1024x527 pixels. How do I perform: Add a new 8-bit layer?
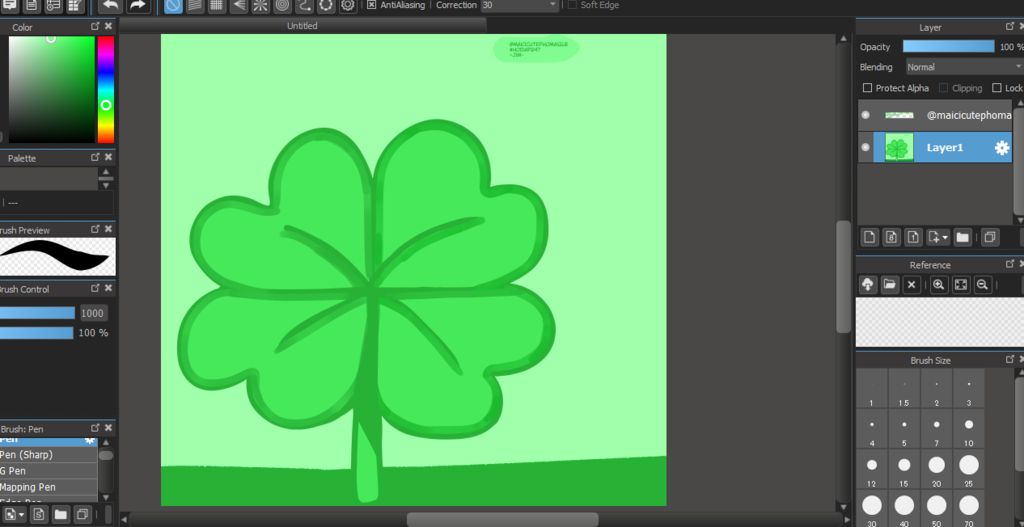(891, 237)
